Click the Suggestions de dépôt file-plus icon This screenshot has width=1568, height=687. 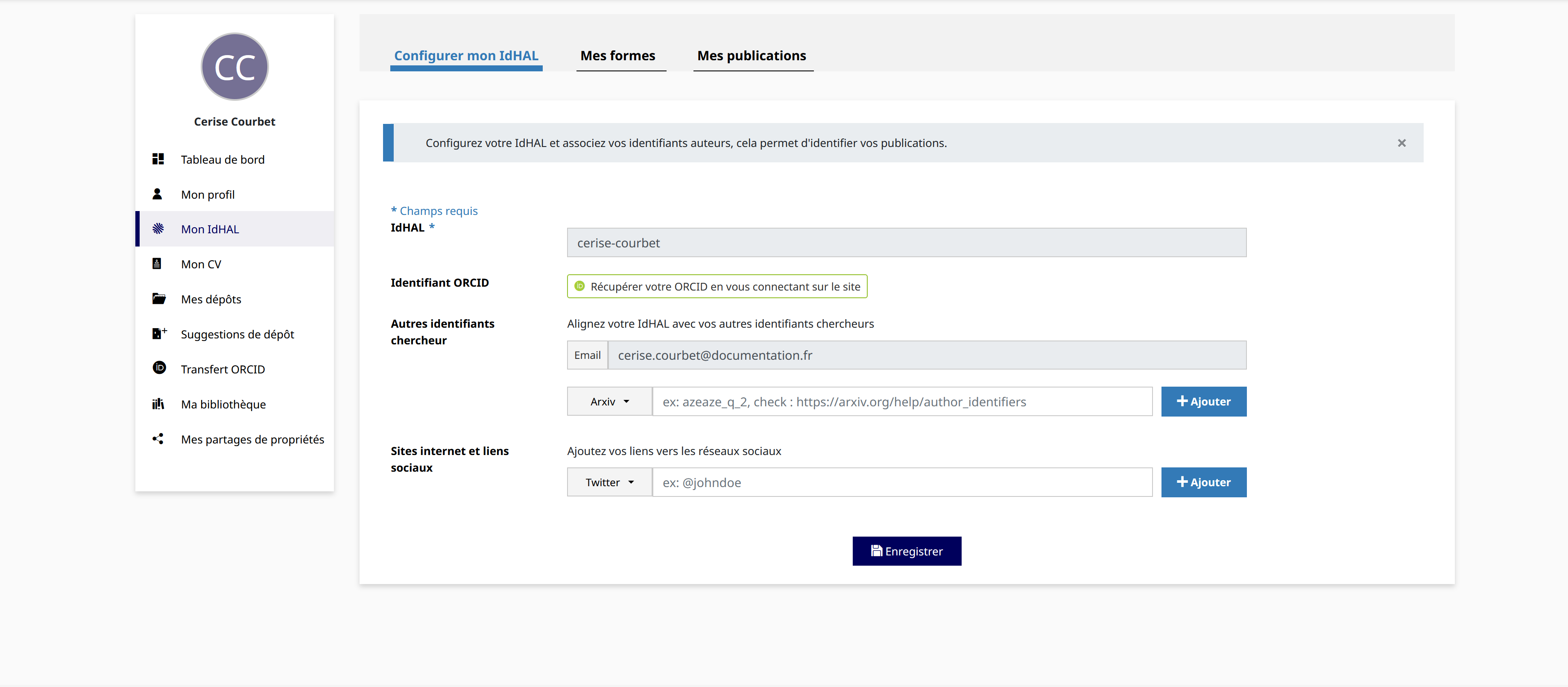[159, 333]
